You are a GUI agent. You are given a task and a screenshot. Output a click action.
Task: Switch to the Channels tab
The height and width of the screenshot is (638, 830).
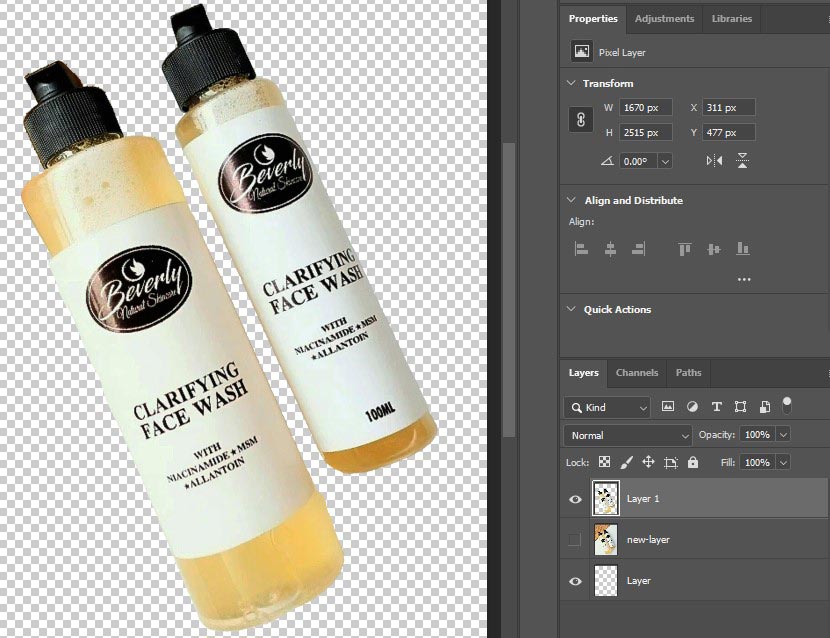point(637,373)
